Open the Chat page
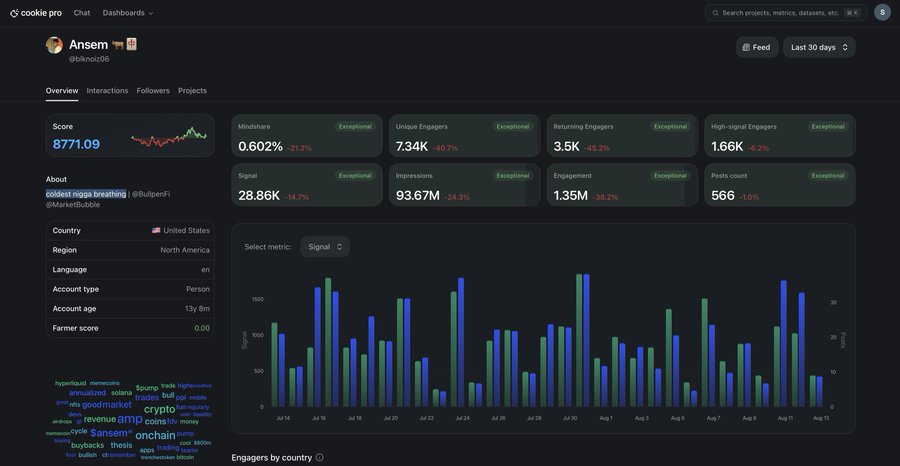Screen dimensions: 900x466 point(82,13)
